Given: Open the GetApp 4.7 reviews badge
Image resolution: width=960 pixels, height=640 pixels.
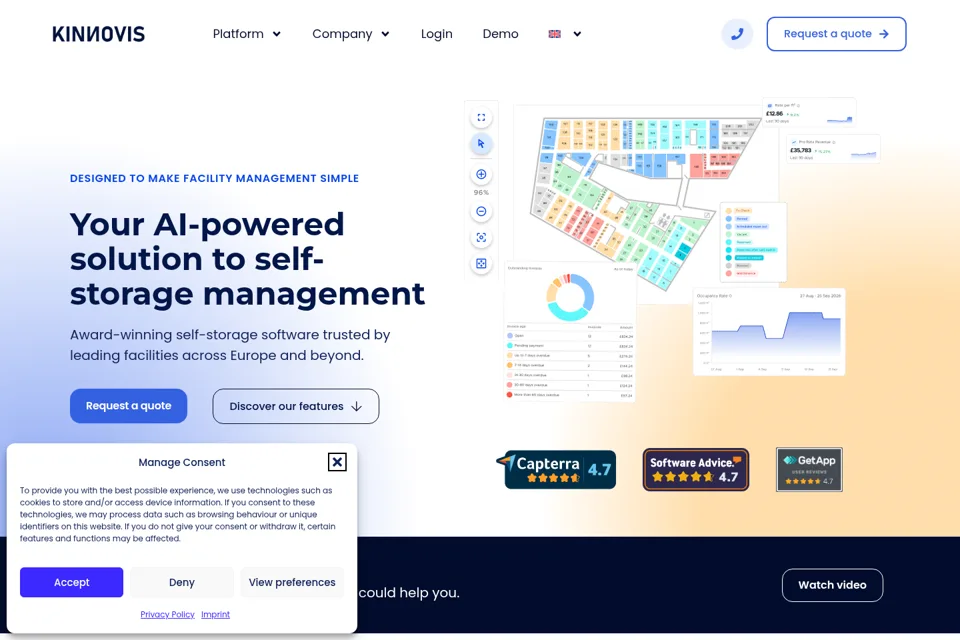Looking at the screenshot, I should point(809,470).
